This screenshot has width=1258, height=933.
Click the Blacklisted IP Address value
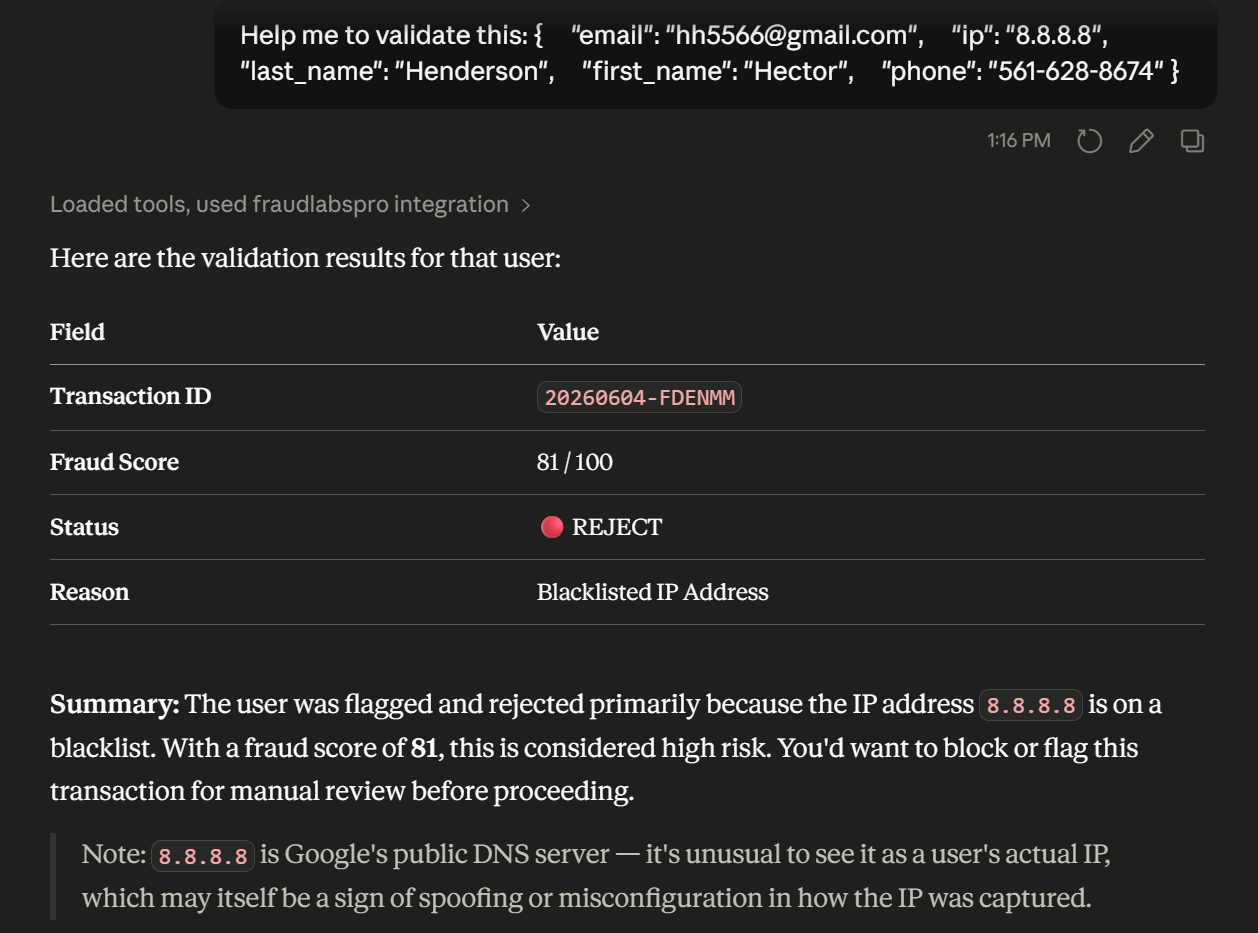pyautogui.click(x=652, y=592)
